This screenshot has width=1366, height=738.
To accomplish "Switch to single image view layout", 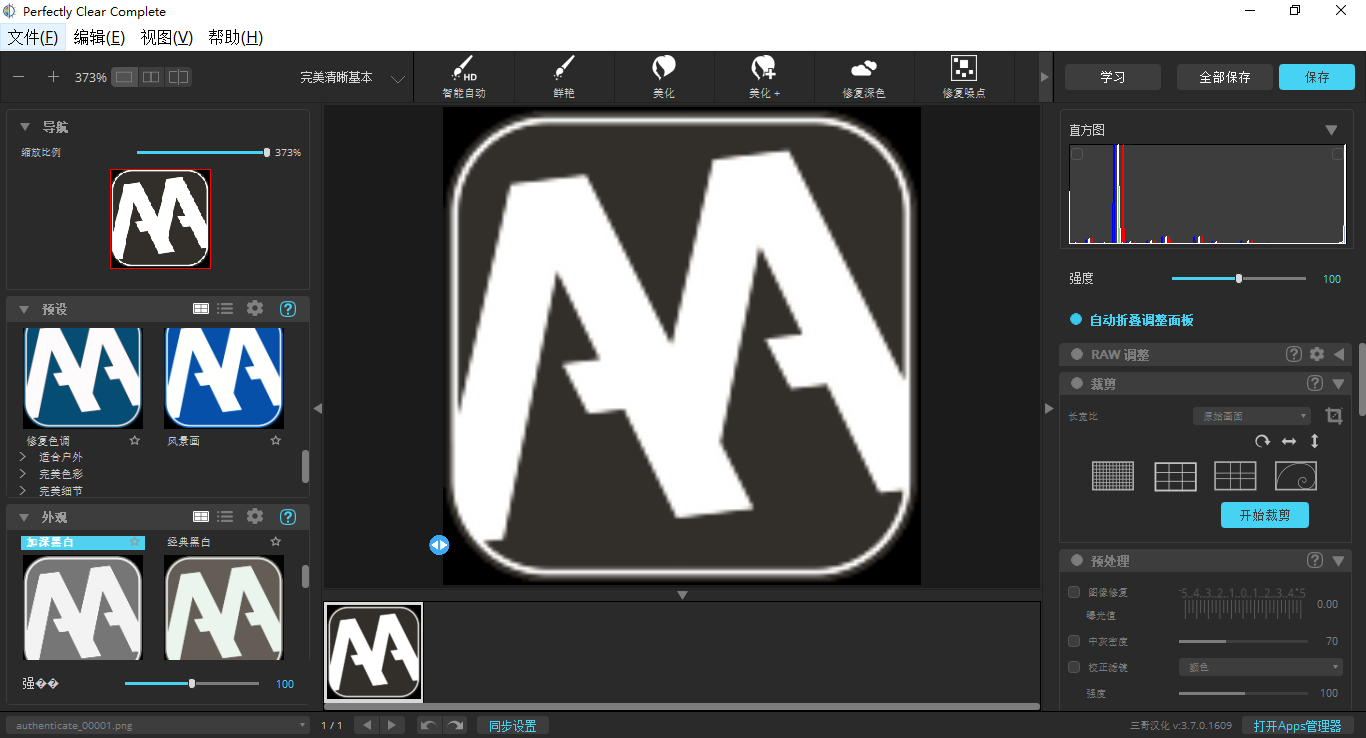I will [x=124, y=77].
